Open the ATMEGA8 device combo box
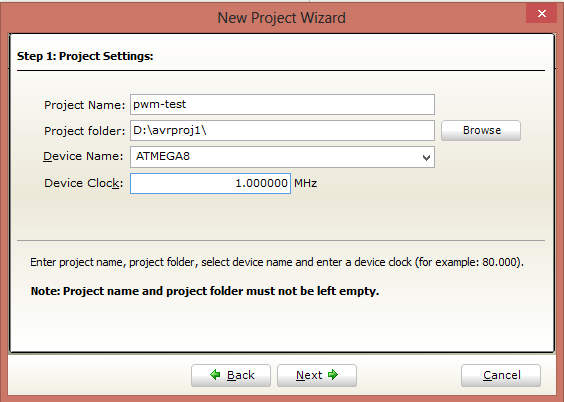 pyautogui.click(x=282, y=157)
